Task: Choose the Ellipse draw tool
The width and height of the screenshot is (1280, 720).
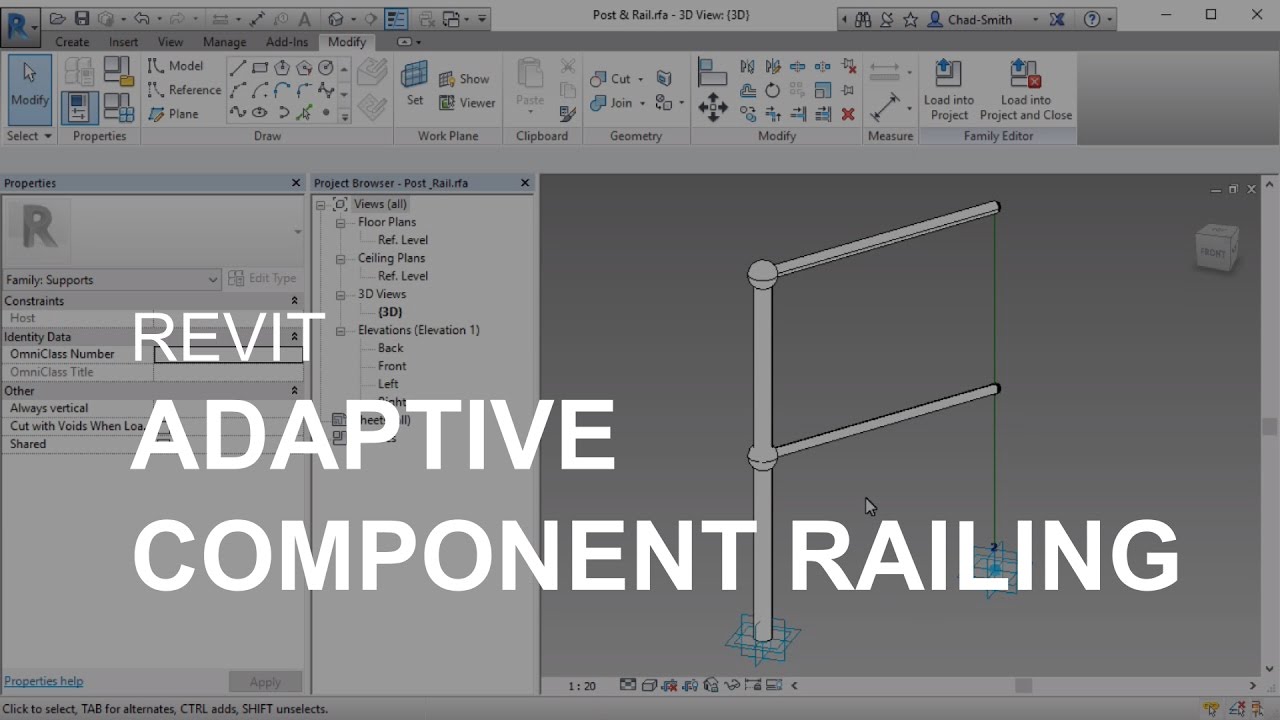Action: coord(260,112)
